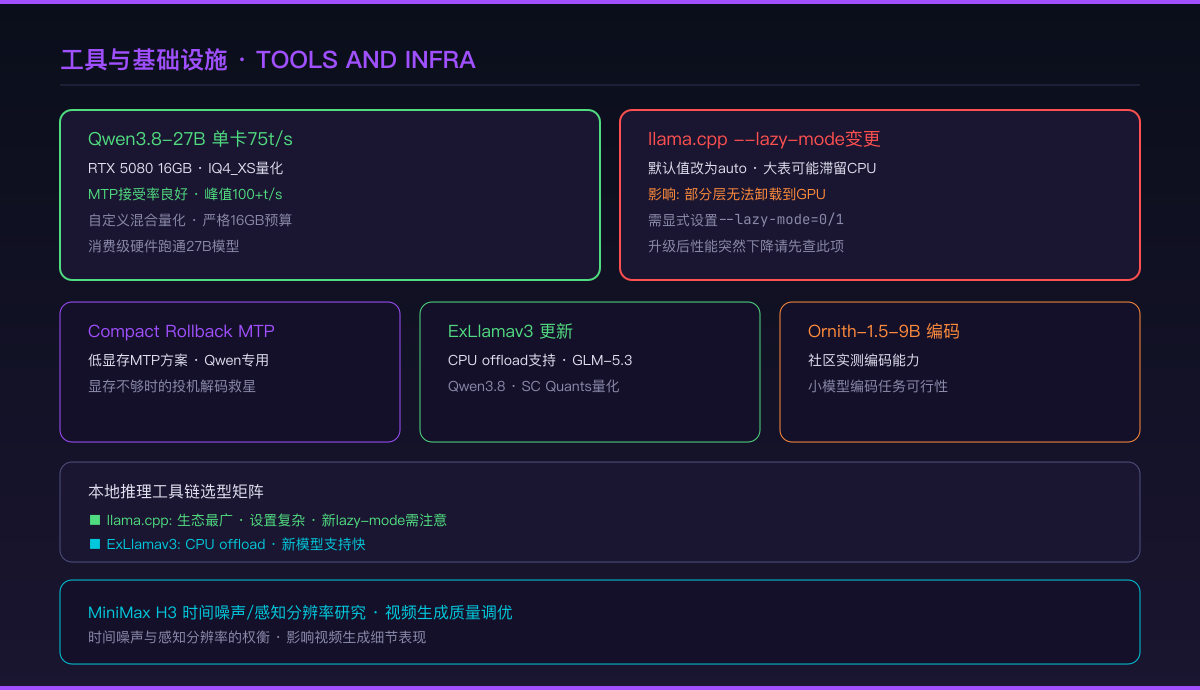Click the text '时间噪声与感知分辨率的权衡 · 影响视频生成细节表现'
This screenshot has width=1200, height=690.
[257, 637]
